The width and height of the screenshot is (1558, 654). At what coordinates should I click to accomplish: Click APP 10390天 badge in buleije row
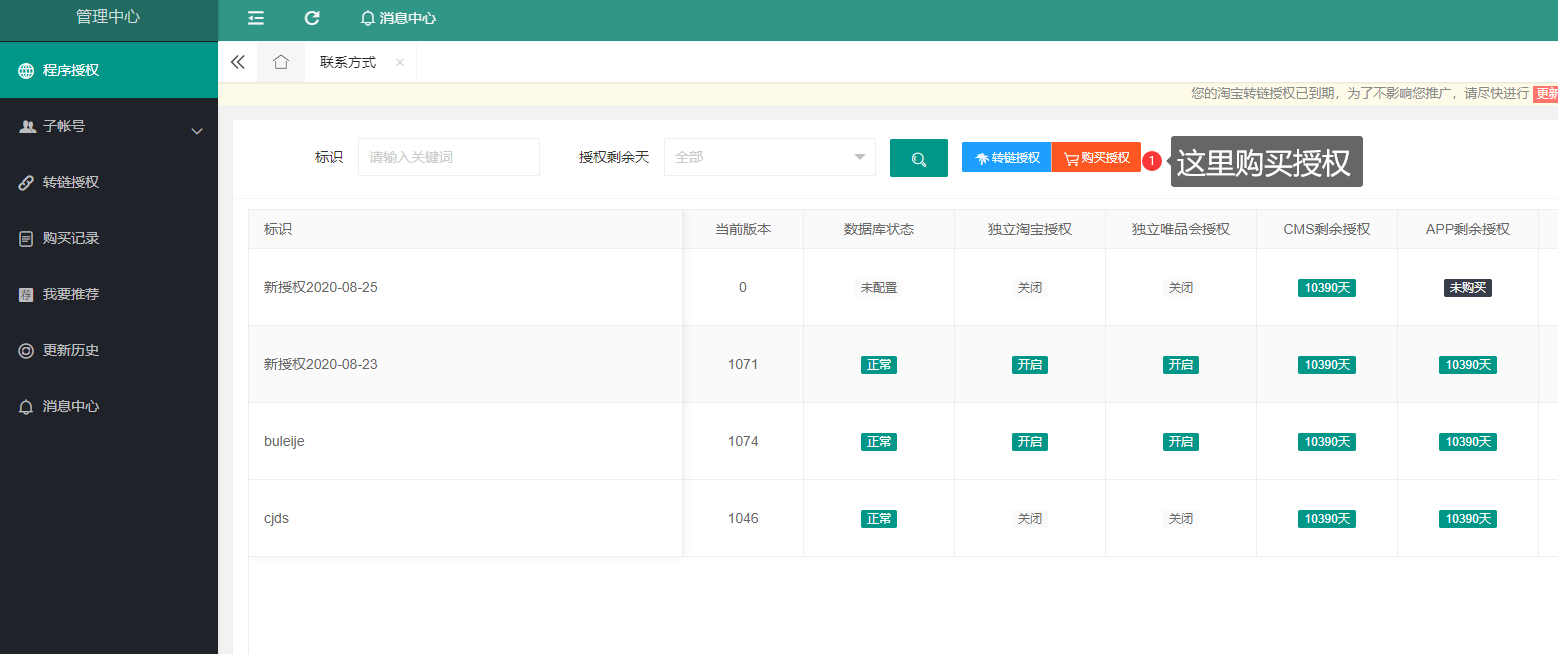point(1468,441)
